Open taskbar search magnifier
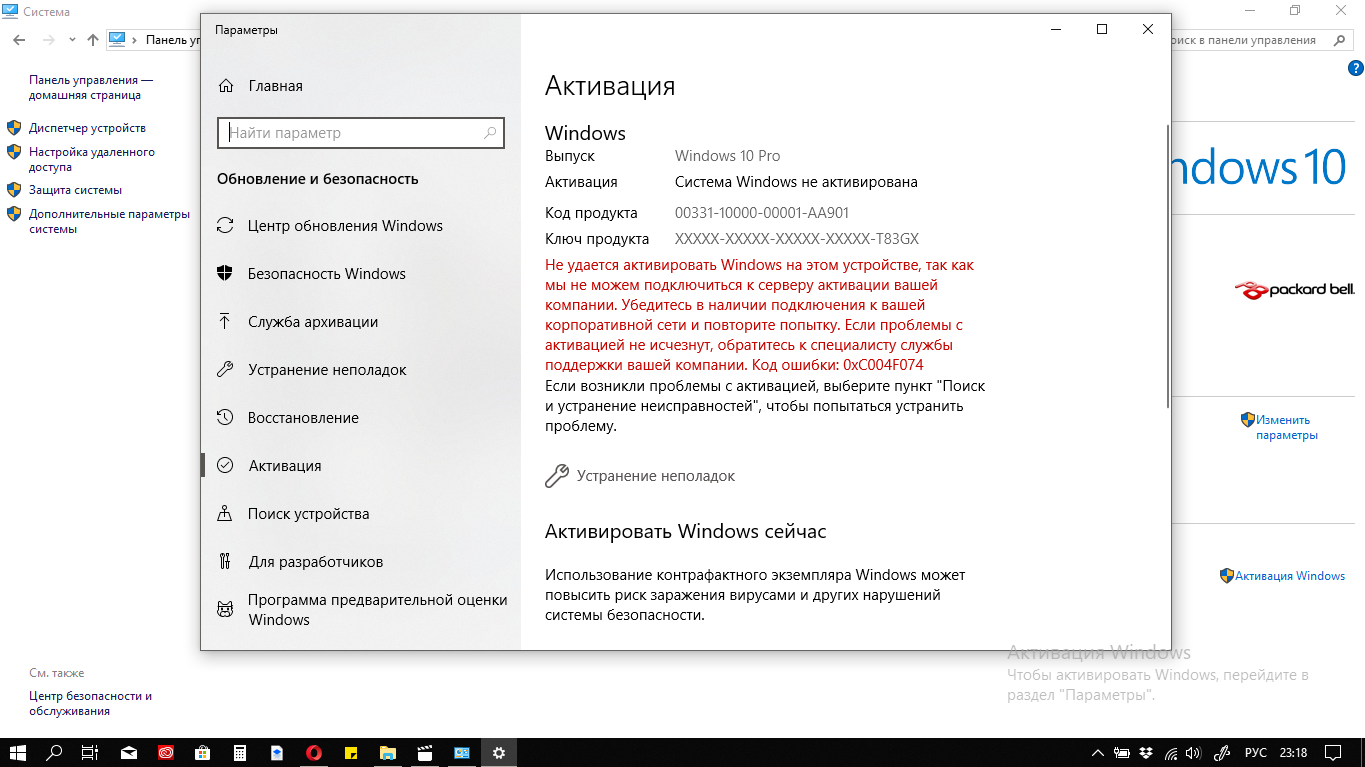 coord(55,752)
